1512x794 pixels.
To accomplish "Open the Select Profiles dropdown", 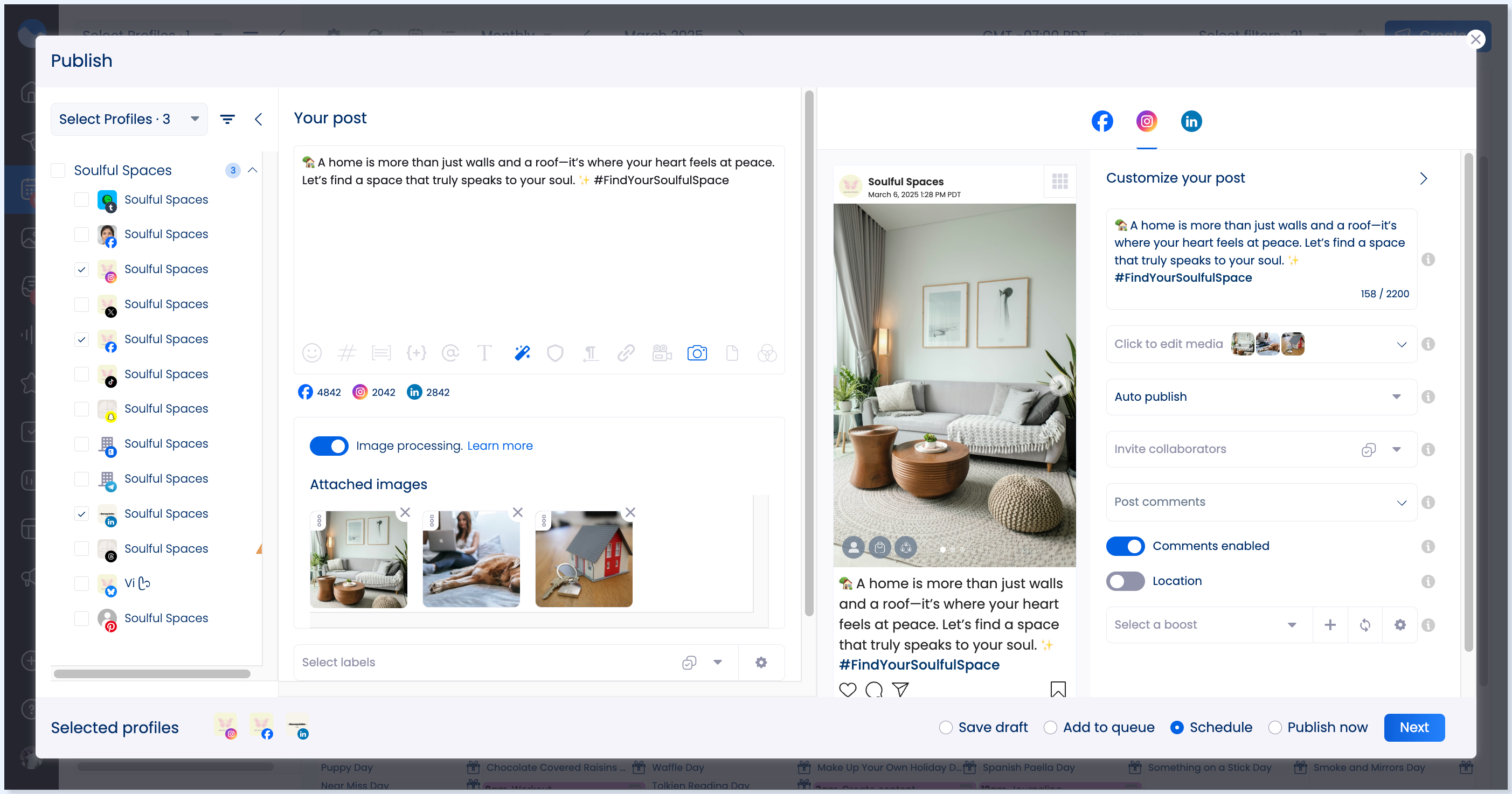I will click(x=129, y=119).
